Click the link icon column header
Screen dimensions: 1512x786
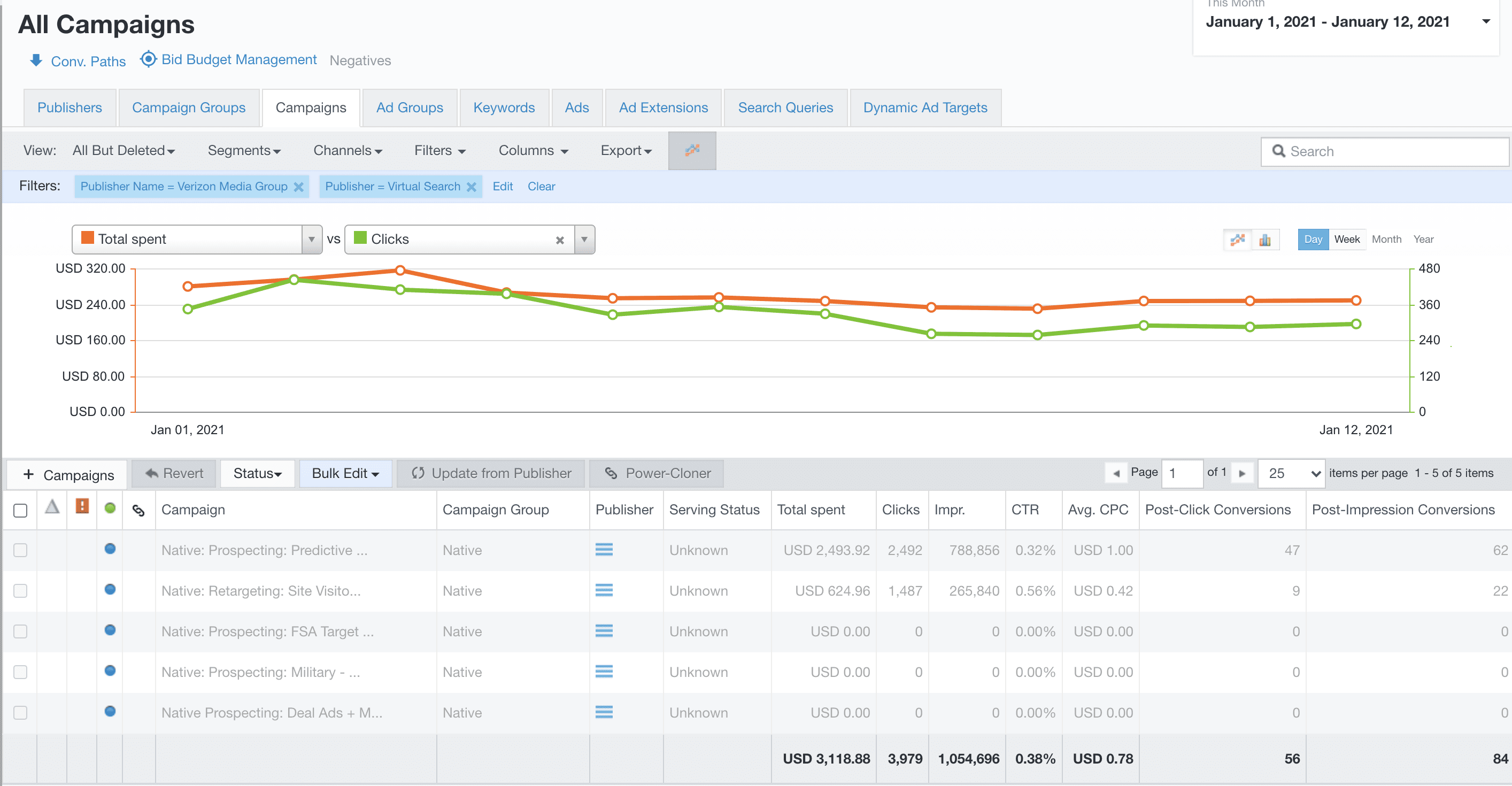[x=138, y=510]
